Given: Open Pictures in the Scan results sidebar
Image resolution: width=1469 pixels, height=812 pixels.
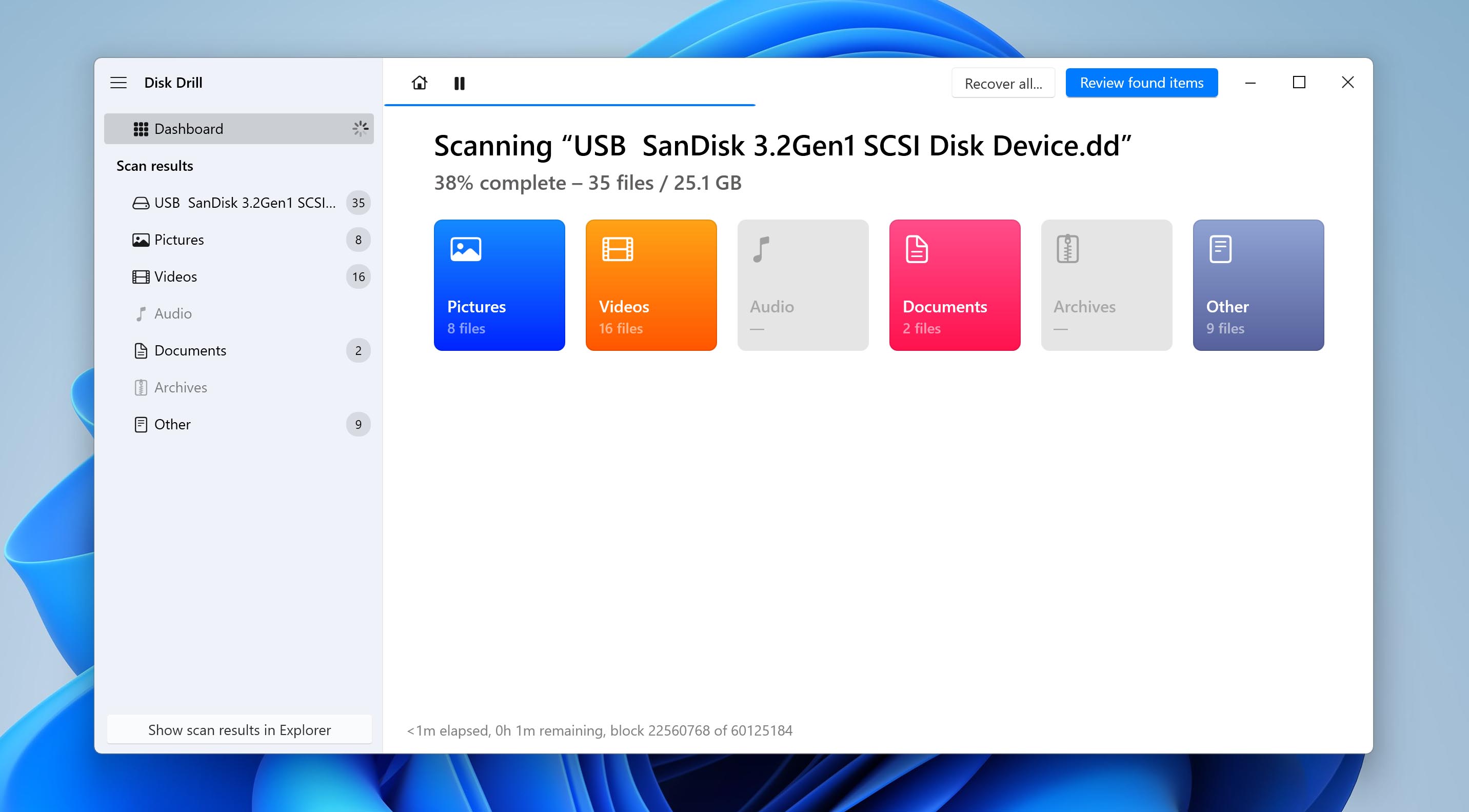Looking at the screenshot, I should (x=239, y=240).
